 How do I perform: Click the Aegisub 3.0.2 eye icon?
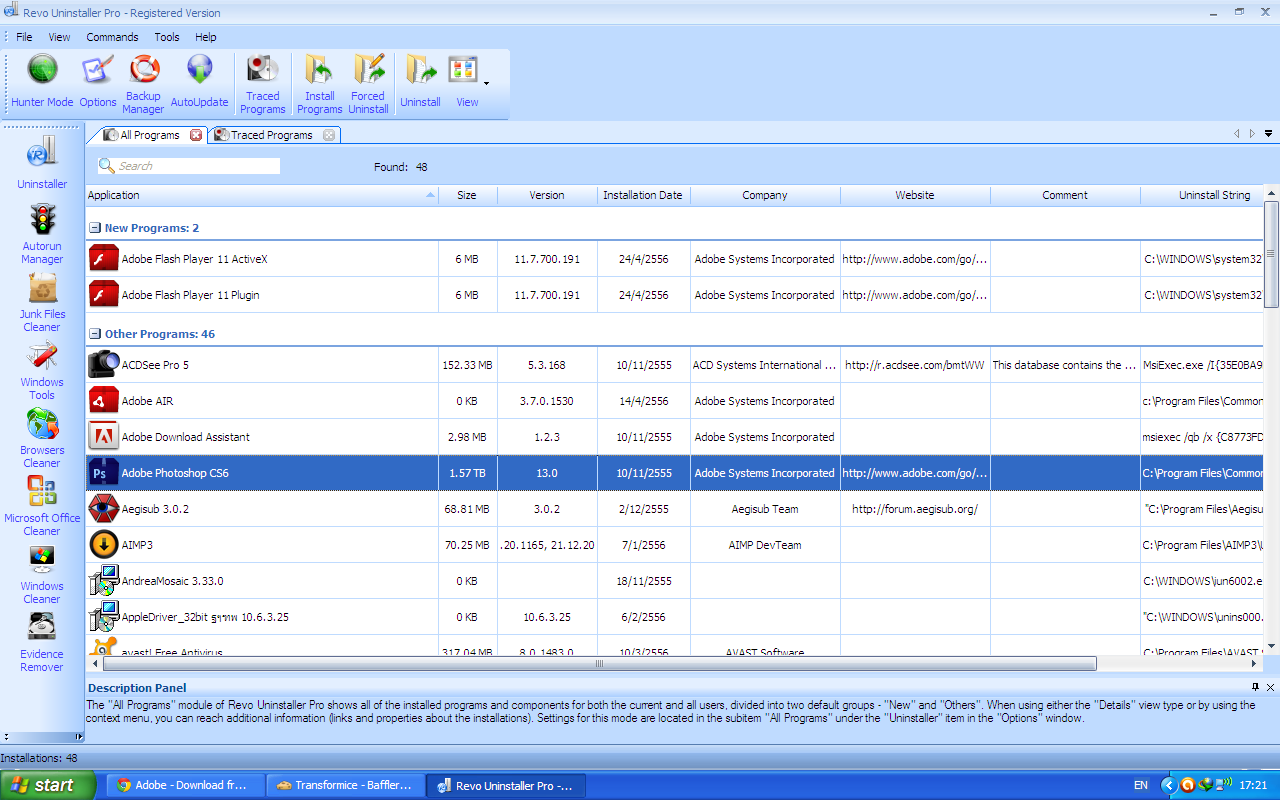pos(104,509)
